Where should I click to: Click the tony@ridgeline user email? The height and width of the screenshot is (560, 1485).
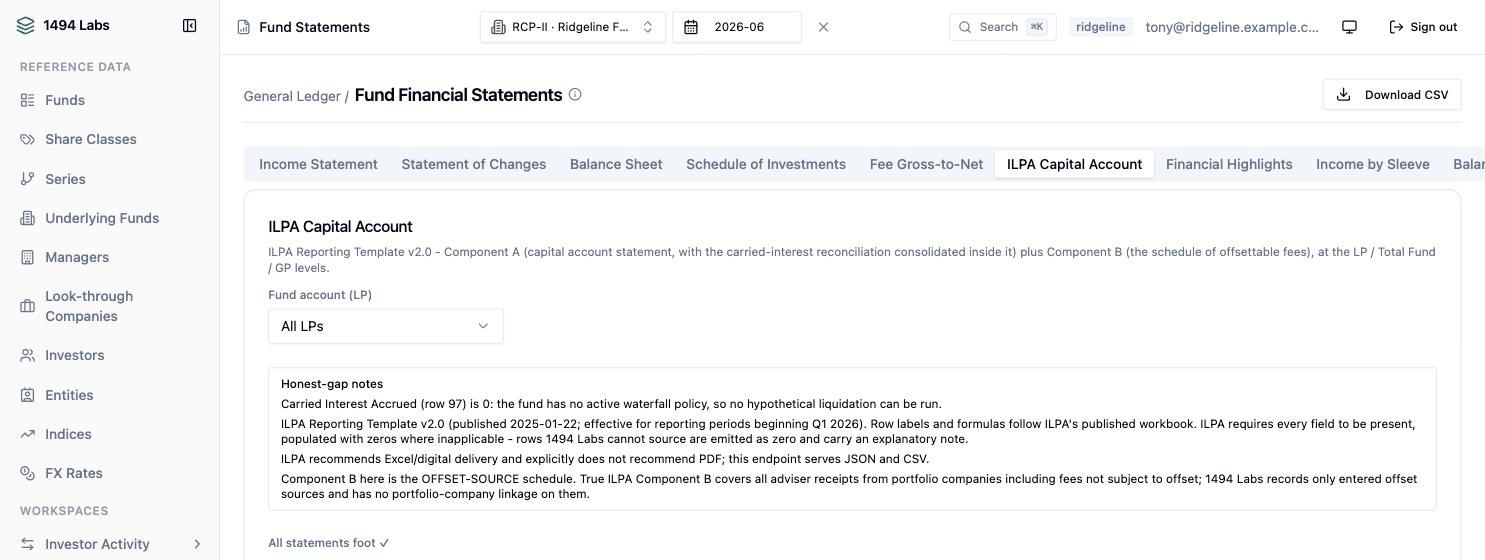point(1232,27)
